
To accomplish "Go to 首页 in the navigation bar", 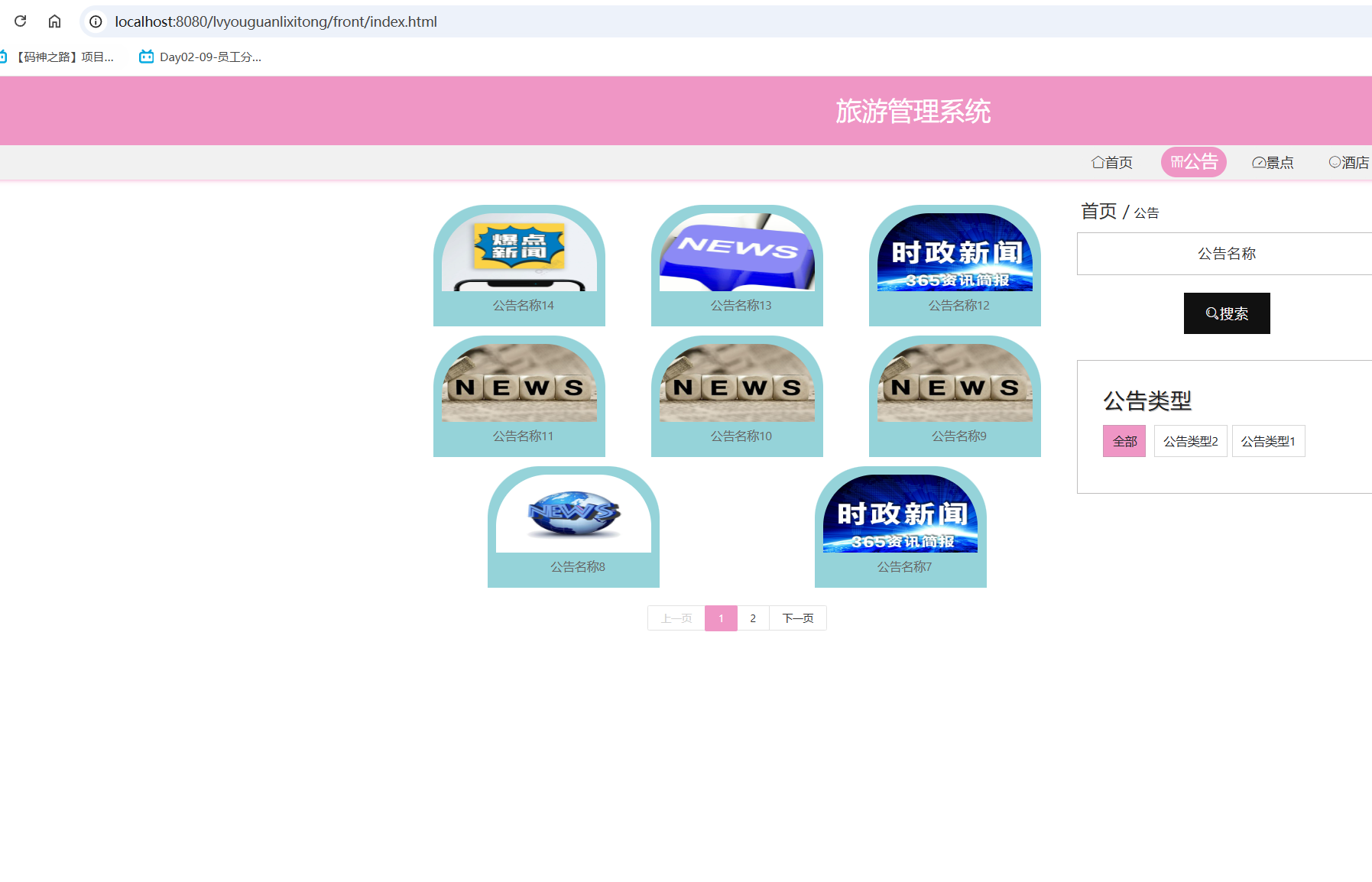I will click(x=1112, y=162).
